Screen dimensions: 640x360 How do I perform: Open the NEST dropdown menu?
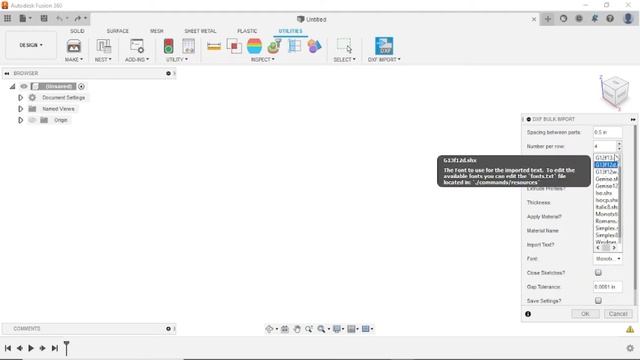point(103,60)
